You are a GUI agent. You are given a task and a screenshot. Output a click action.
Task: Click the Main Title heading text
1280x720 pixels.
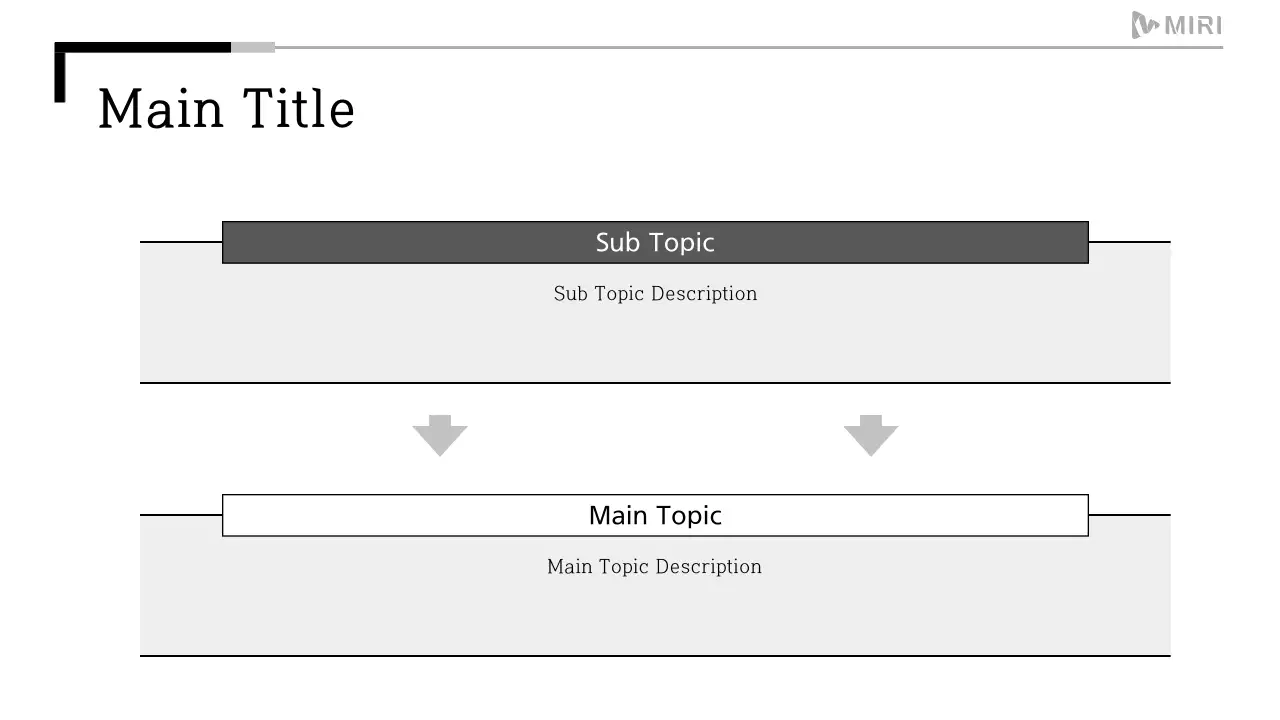[x=226, y=108]
